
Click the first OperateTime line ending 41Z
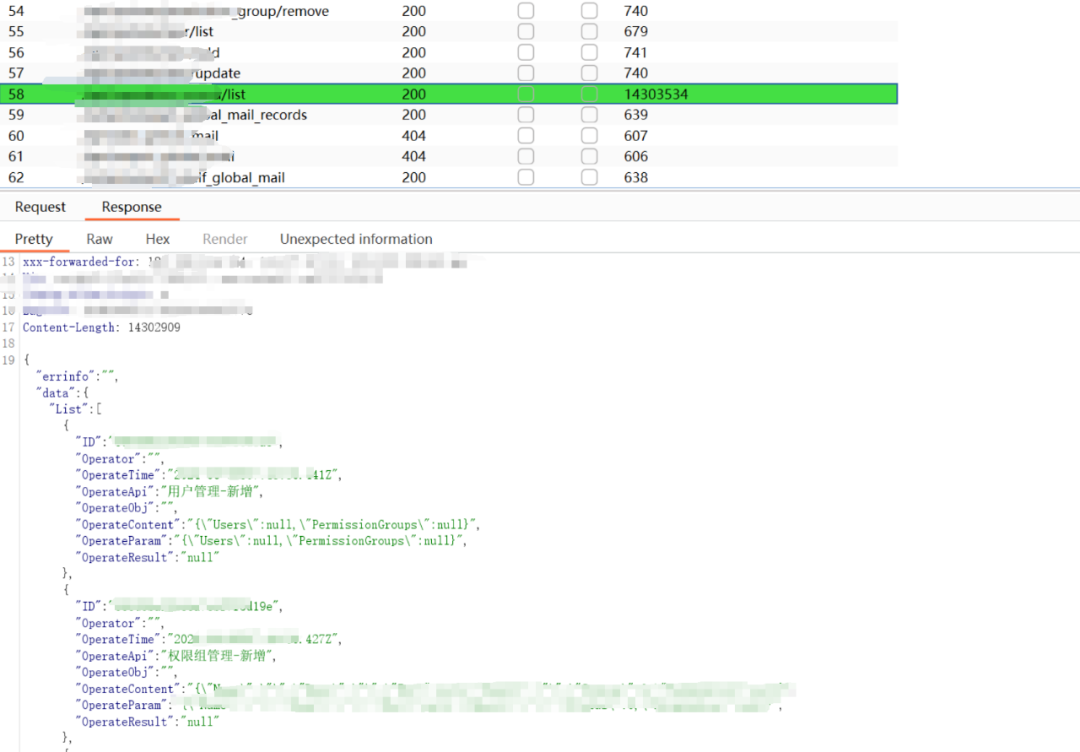pyautogui.click(x=209, y=475)
